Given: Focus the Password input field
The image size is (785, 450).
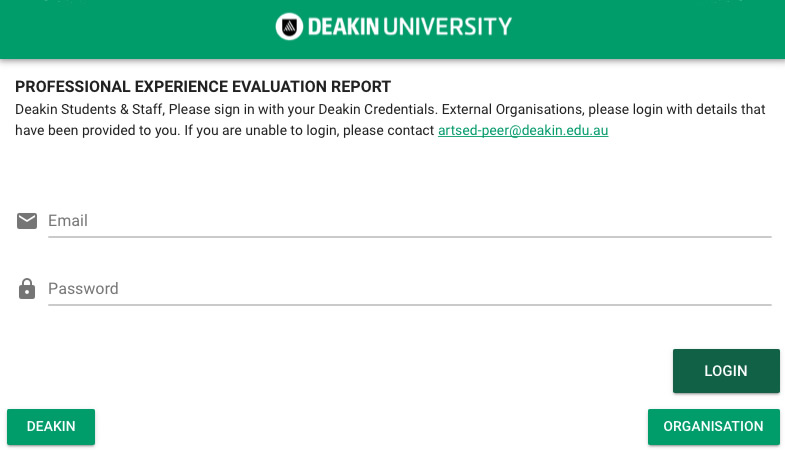Looking at the screenshot, I should [x=410, y=289].
